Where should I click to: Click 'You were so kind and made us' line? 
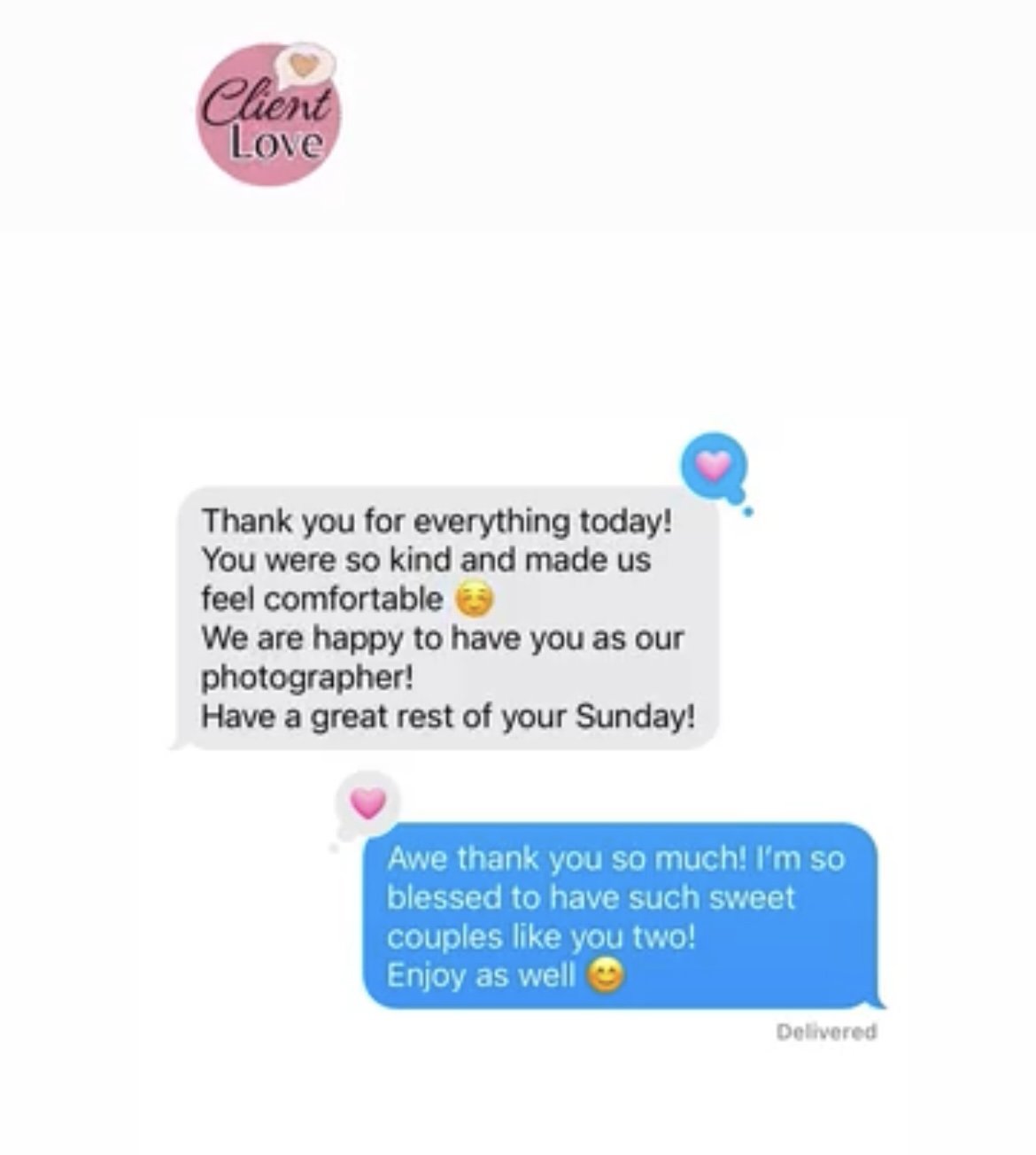pos(426,560)
